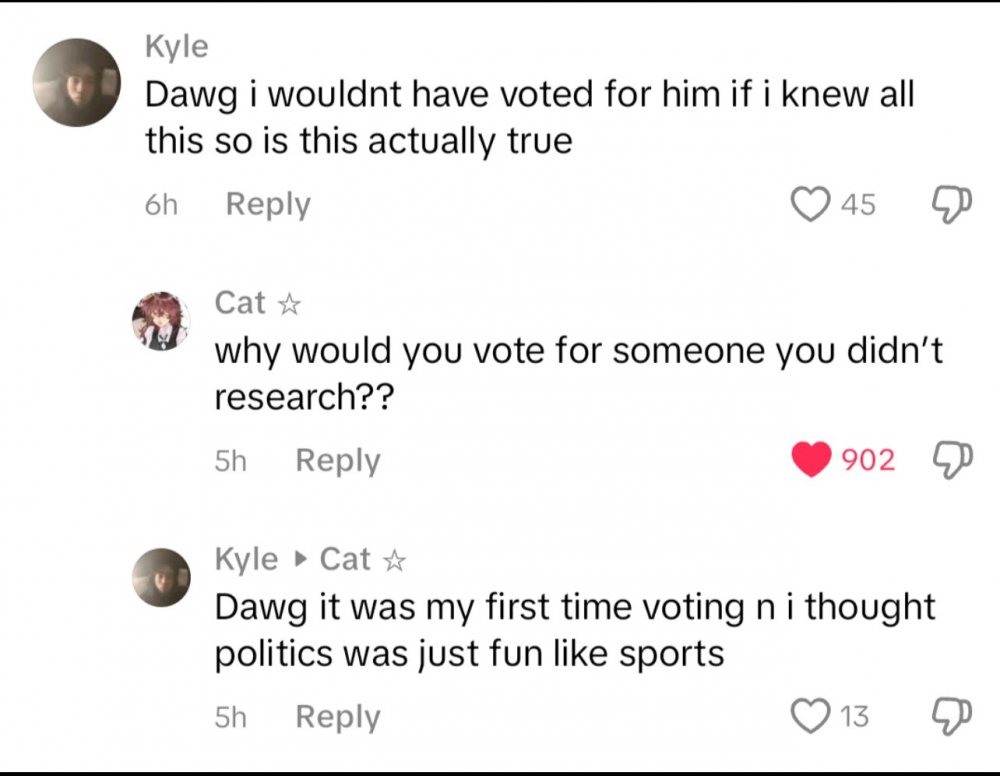Open Cat's username above the 'research??' comment
This screenshot has width=1000, height=776.
point(241,302)
